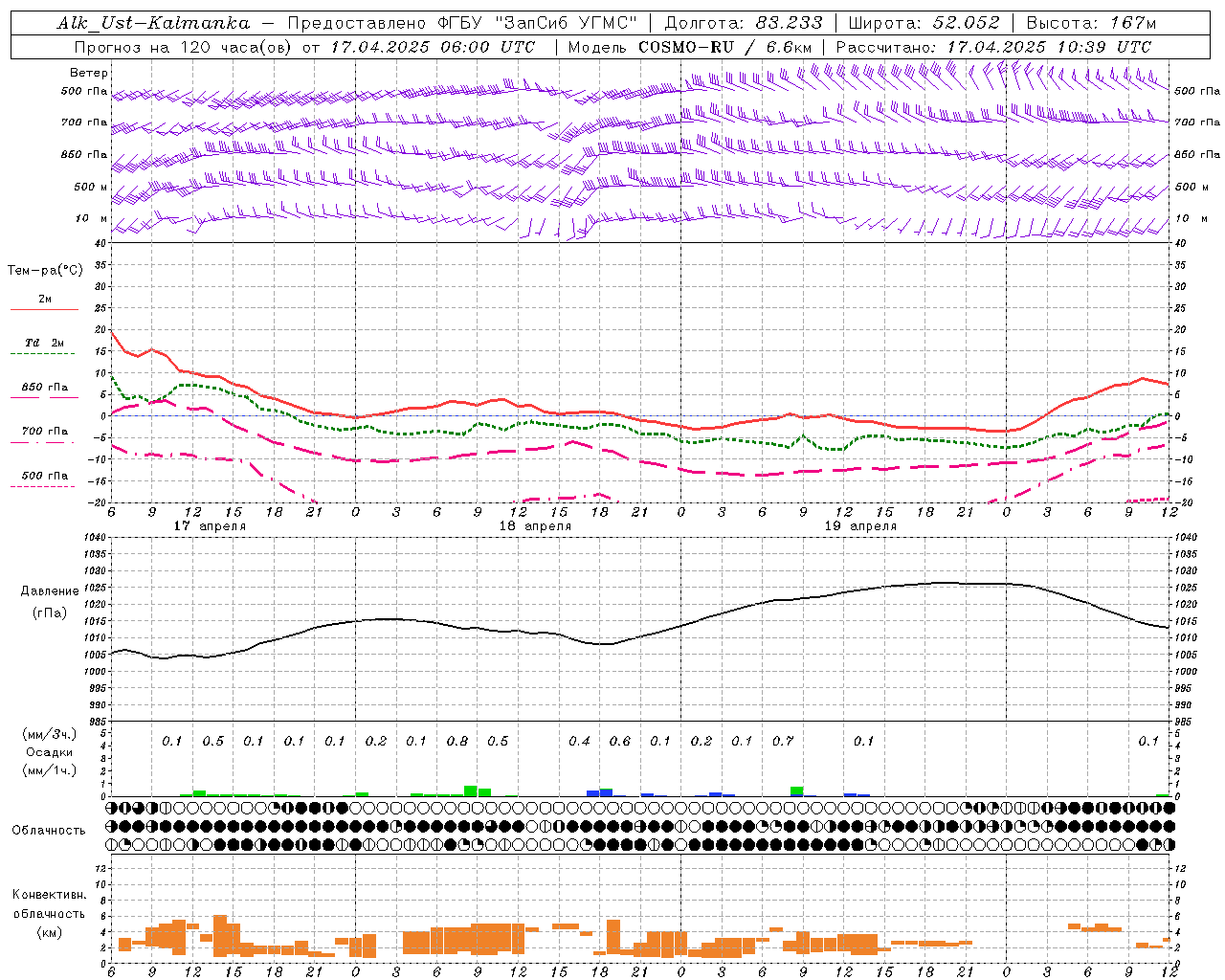Viewport: 1225px width, 980px height.
Task: Click the "18 апреля" date label
Action: (x=535, y=526)
